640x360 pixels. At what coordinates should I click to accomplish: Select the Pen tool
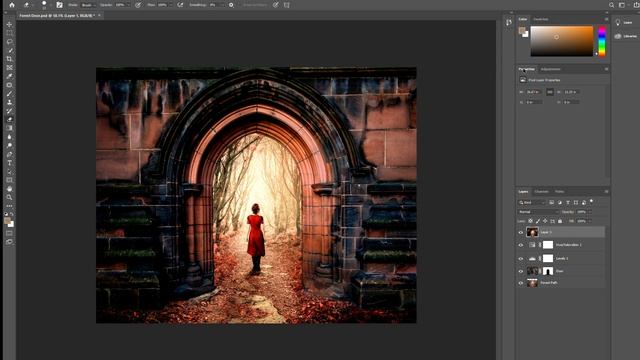click(x=9, y=154)
